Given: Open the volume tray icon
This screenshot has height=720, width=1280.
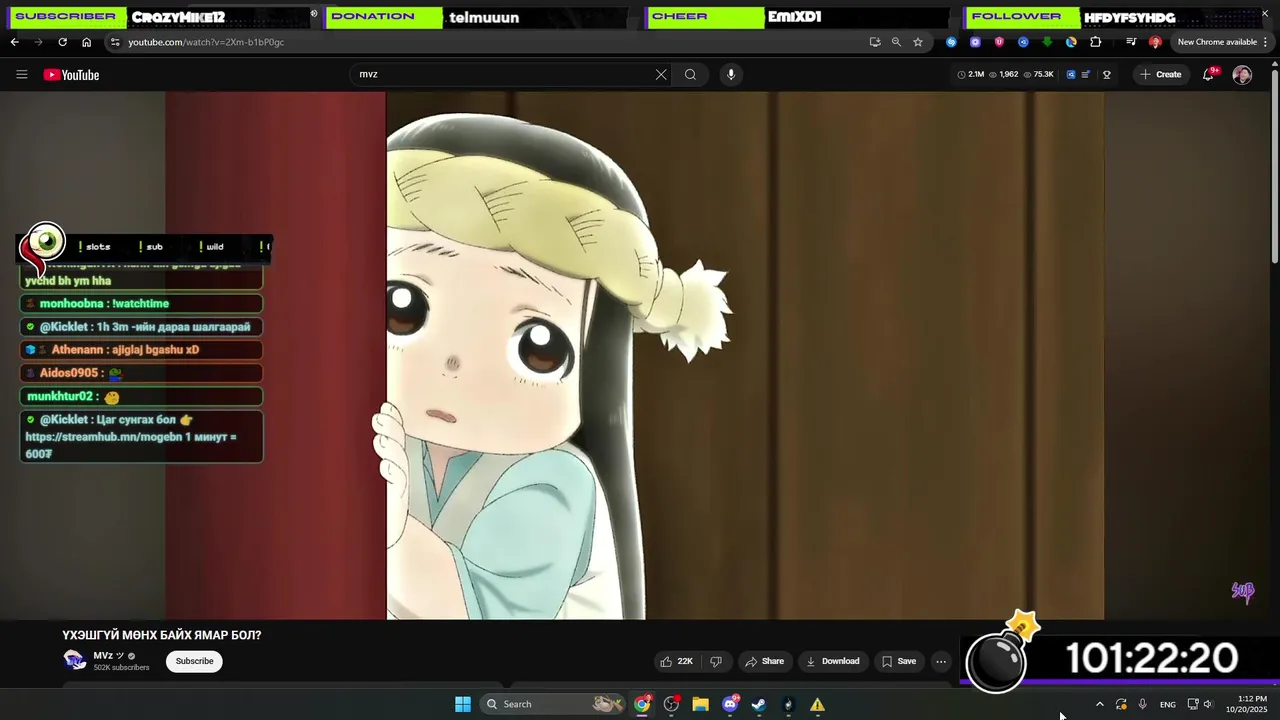Looking at the screenshot, I should click(1208, 704).
